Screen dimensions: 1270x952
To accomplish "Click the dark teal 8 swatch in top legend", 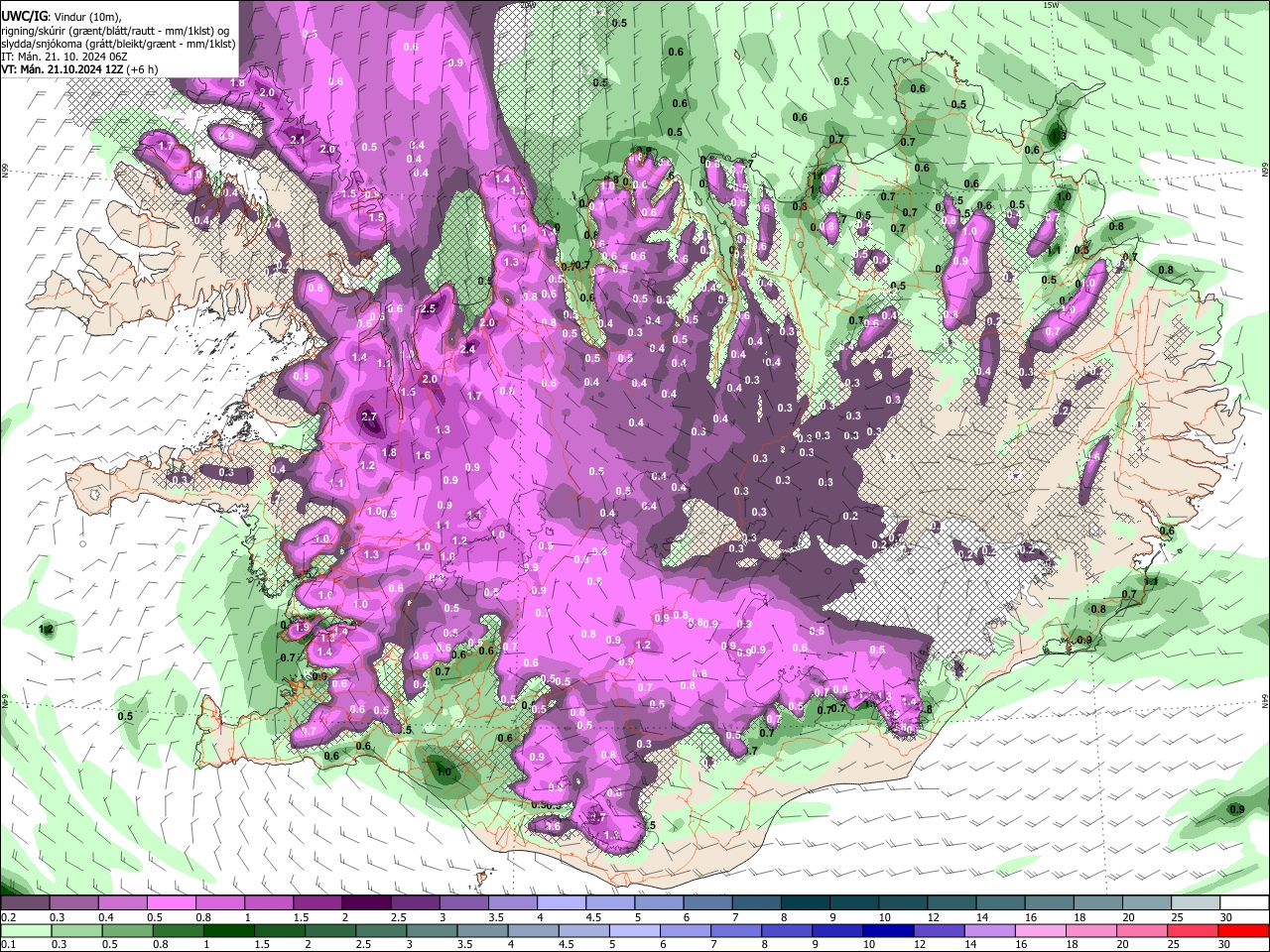I will pyautogui.click(x=806, y=903).
